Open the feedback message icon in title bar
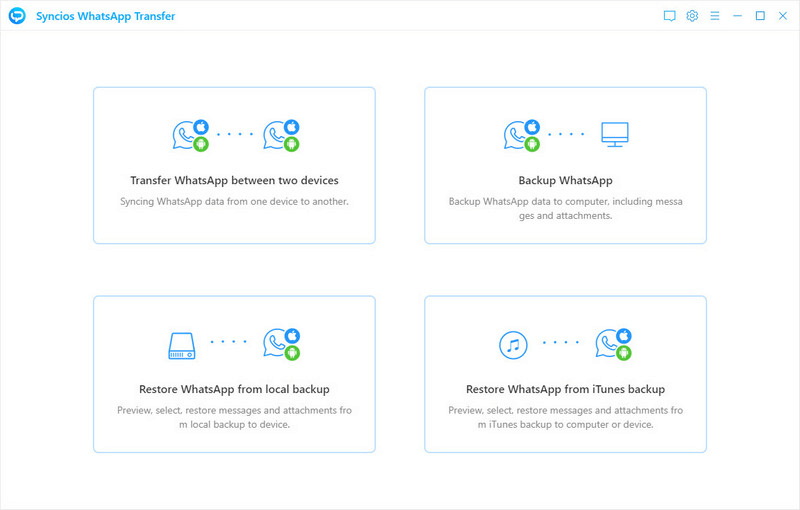The image size is (800, 510). pos(669,16)
